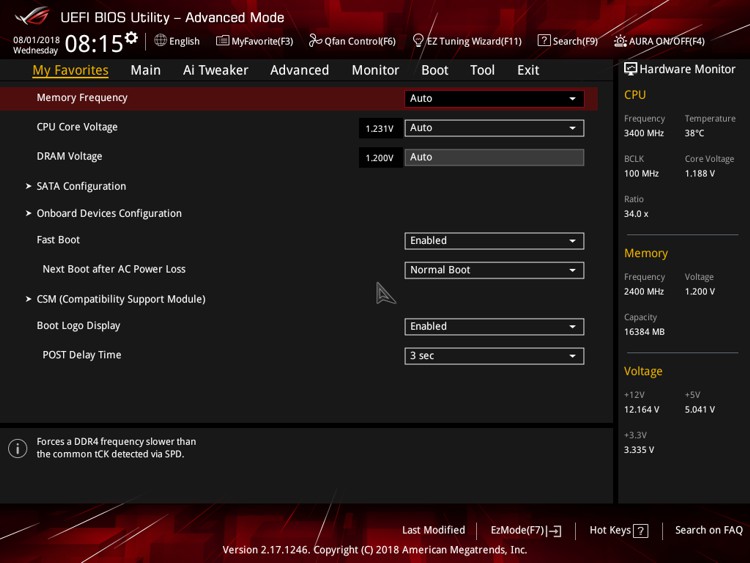This screenshot has width=750, height=563.
Task: Open the Ai Tweaker tab
Action: 215,70
